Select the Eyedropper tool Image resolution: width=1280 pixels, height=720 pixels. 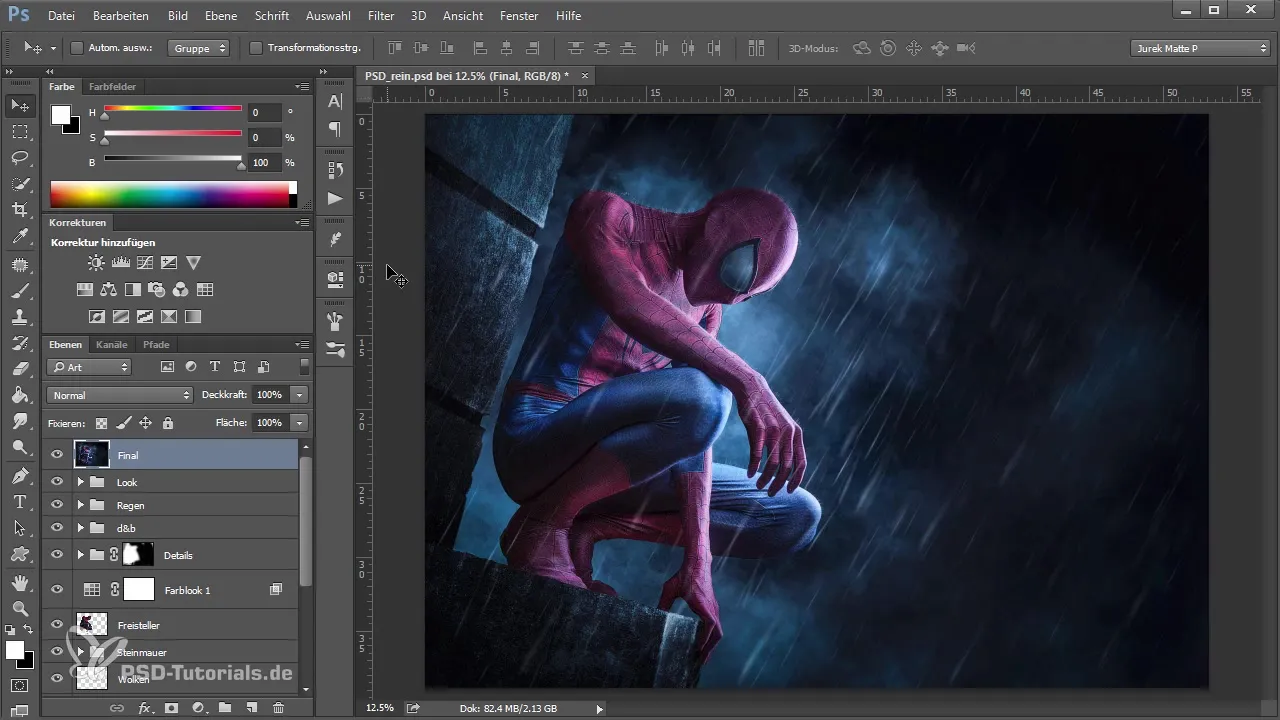pos(20,237)
